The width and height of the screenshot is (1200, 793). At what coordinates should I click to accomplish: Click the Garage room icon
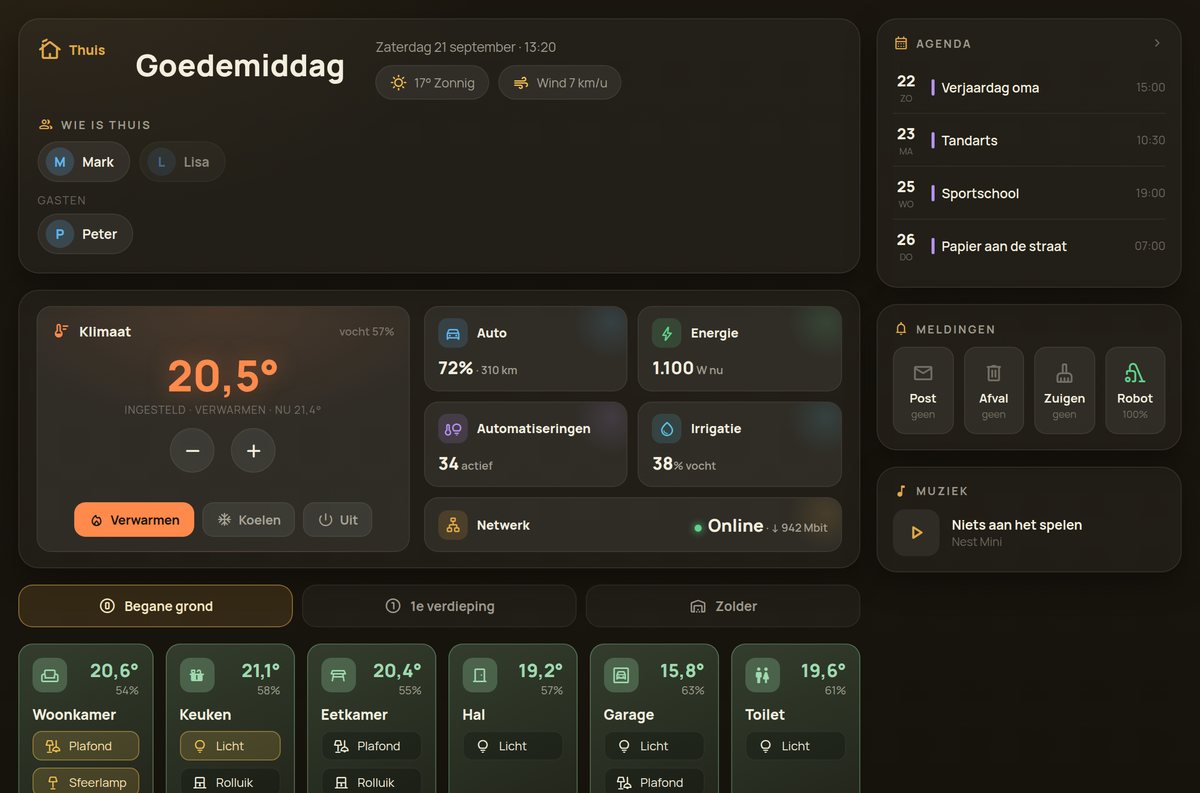(x=621, y=675)
